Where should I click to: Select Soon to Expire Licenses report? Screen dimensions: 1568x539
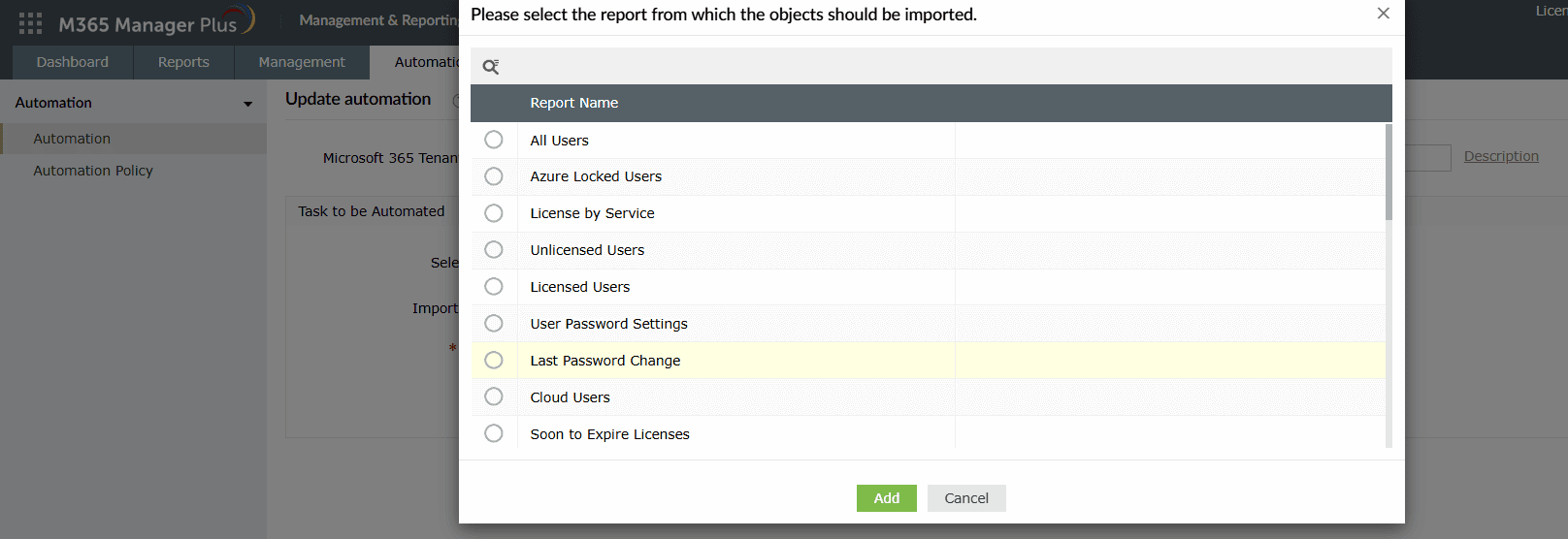[x=494, y=433]
